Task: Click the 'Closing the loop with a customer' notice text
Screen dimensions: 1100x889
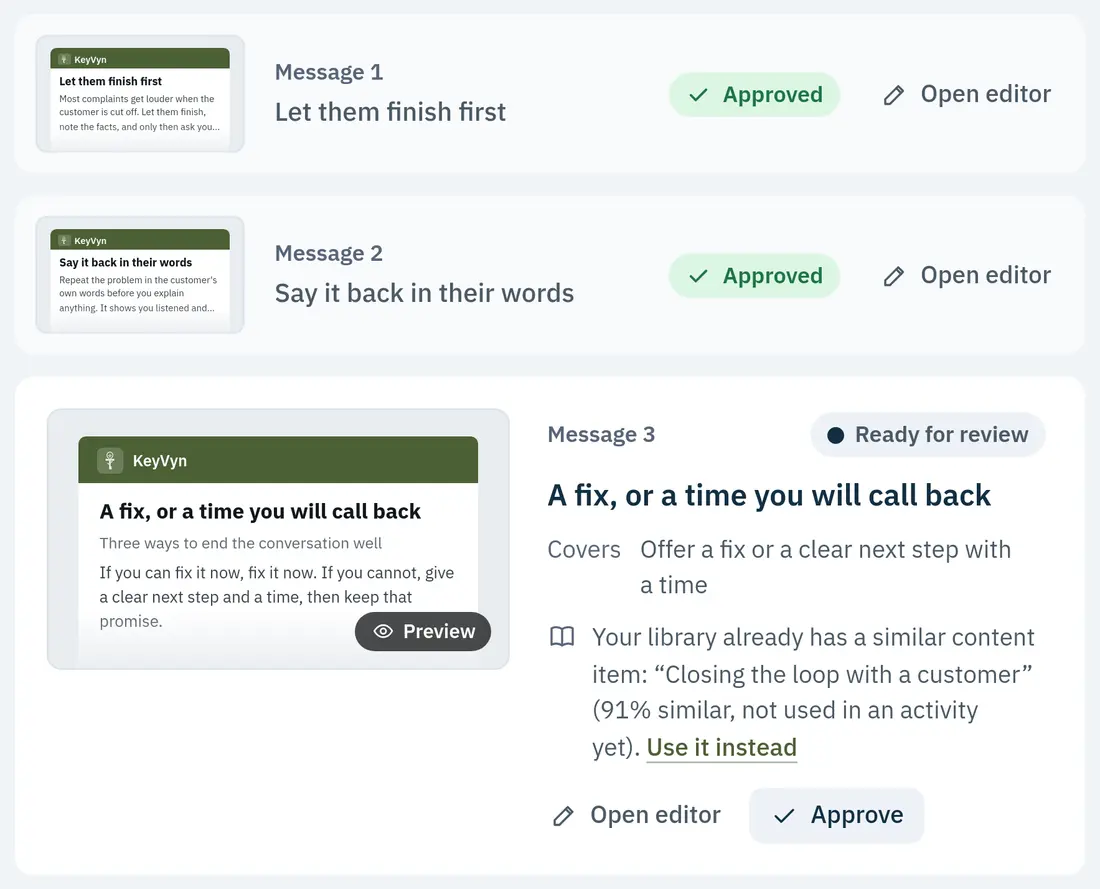Action: [x=843, y=674]
